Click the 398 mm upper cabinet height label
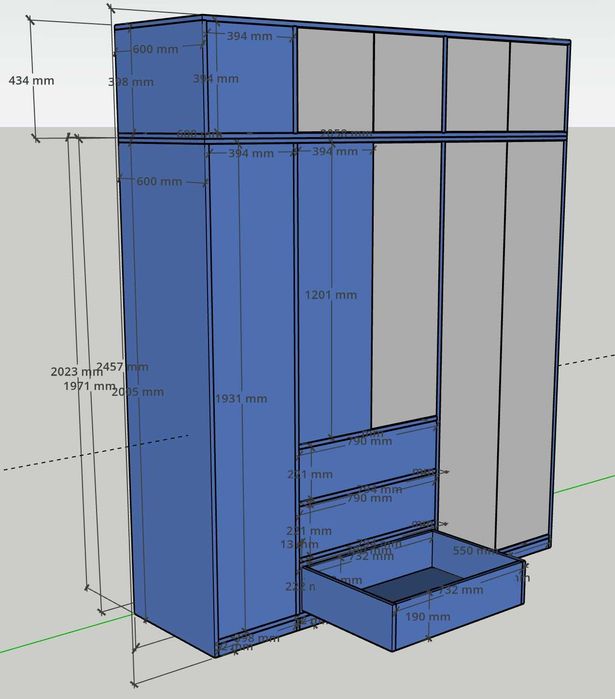 pyautogui.click(x=131, y=82)
